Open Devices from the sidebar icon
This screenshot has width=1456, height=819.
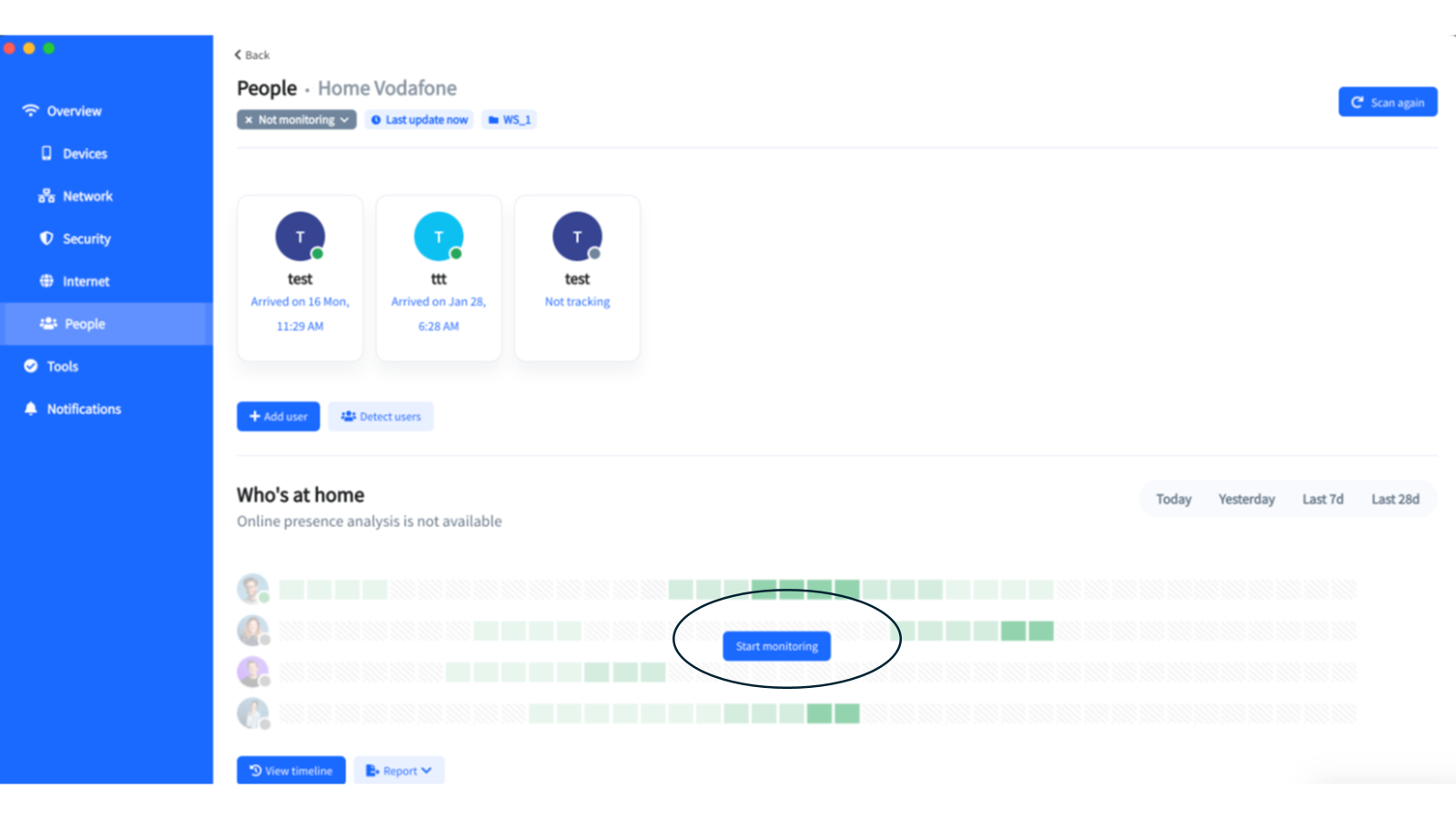(46, 154)
